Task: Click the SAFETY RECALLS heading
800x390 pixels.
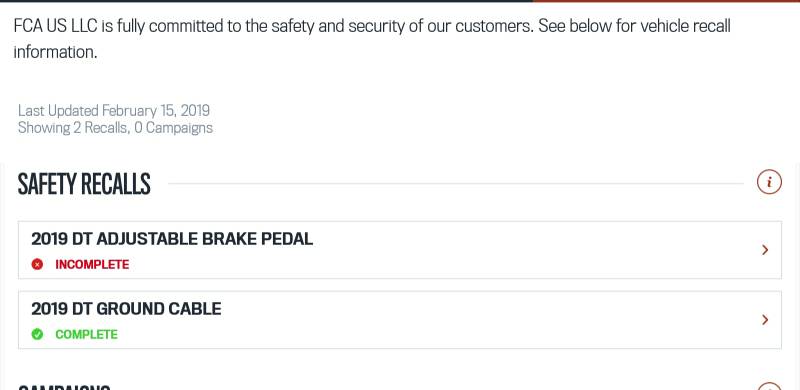Action: tap(84, 184)
